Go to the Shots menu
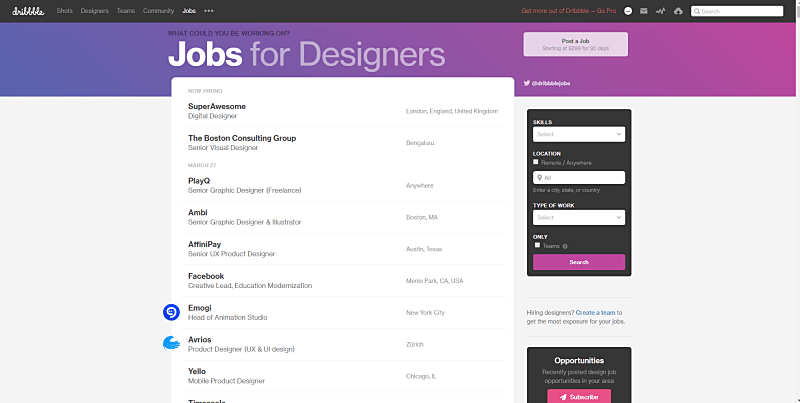This screenshot has height=403, width=800. click(64, 11)
